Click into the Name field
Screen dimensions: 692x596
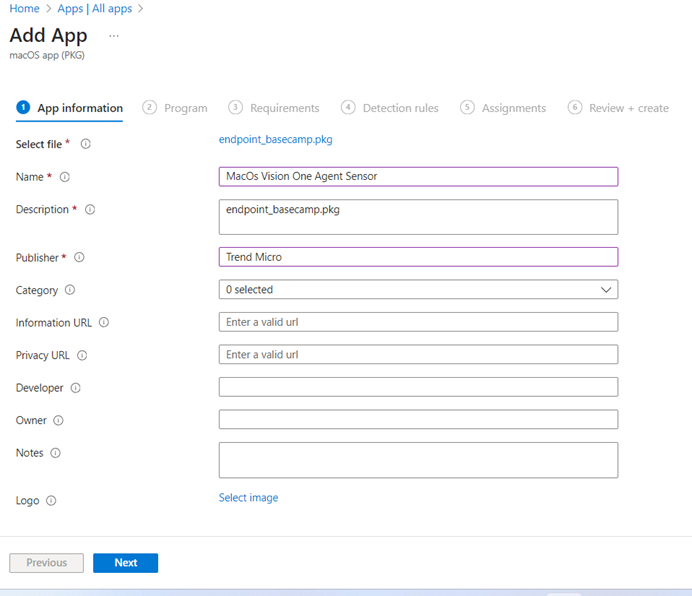tap(418, 177)
